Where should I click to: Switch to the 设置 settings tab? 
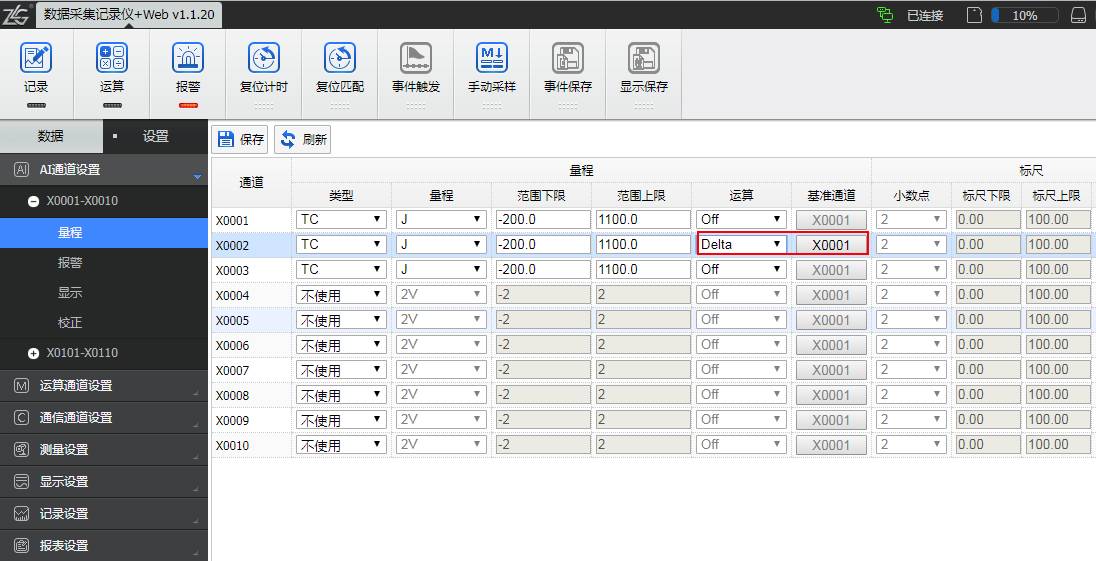pyautogui.click(x=155, y=137)
